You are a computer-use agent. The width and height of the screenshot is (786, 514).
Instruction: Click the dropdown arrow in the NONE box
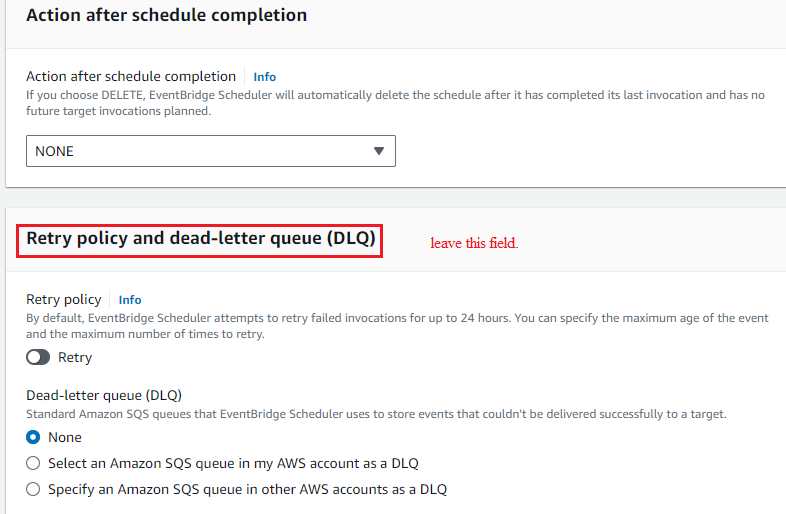(x=378, y=151)
